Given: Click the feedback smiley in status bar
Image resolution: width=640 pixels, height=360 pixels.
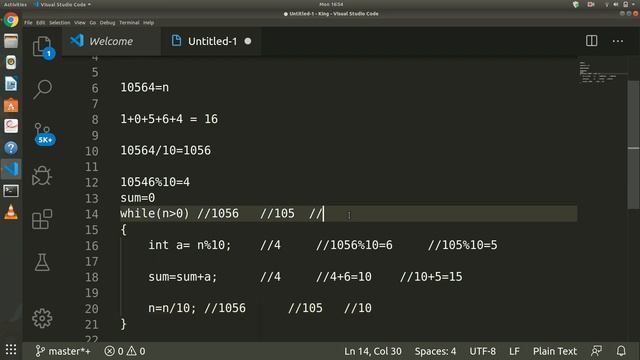Looking at the screenshot, I should tap(596, 351).
